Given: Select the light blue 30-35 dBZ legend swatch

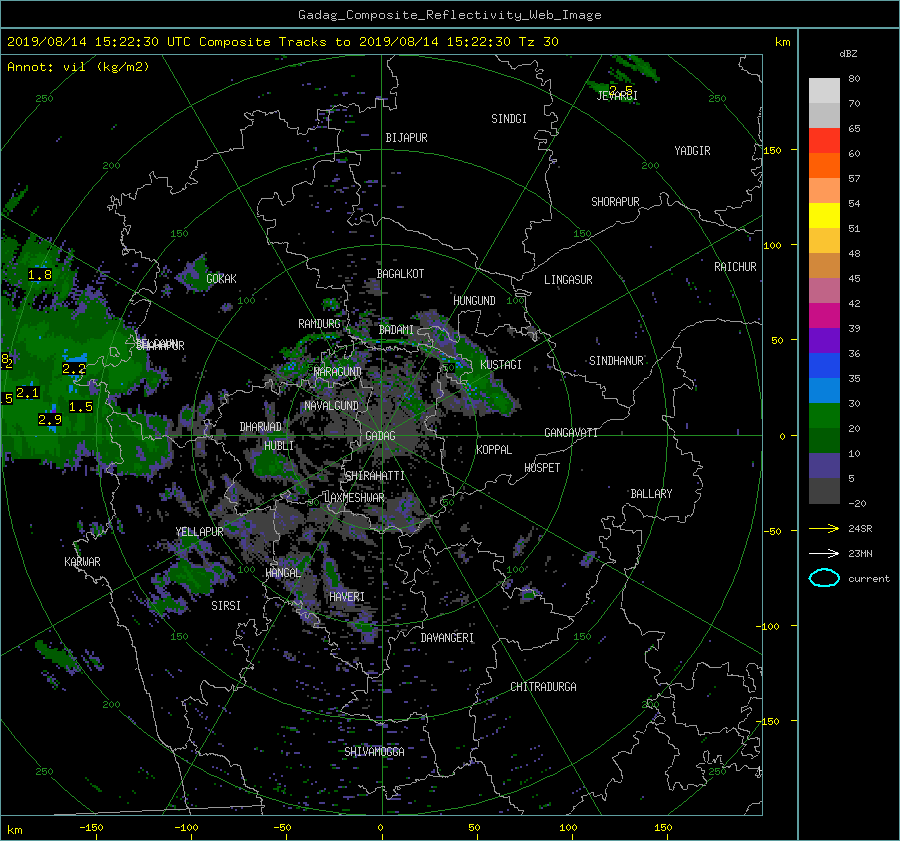Looking at the screenshot, I should tap(824, 390).
